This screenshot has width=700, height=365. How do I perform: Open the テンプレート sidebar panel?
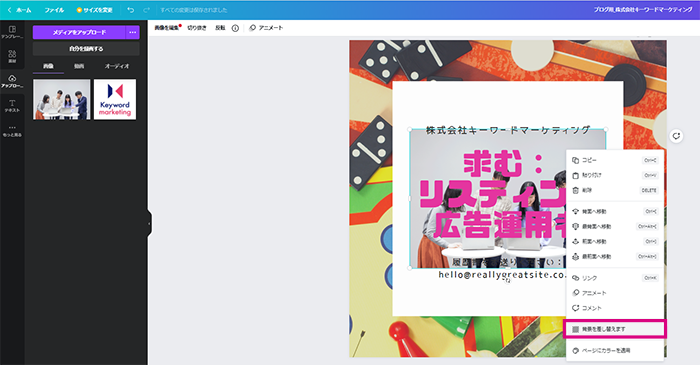coord(12,32)
